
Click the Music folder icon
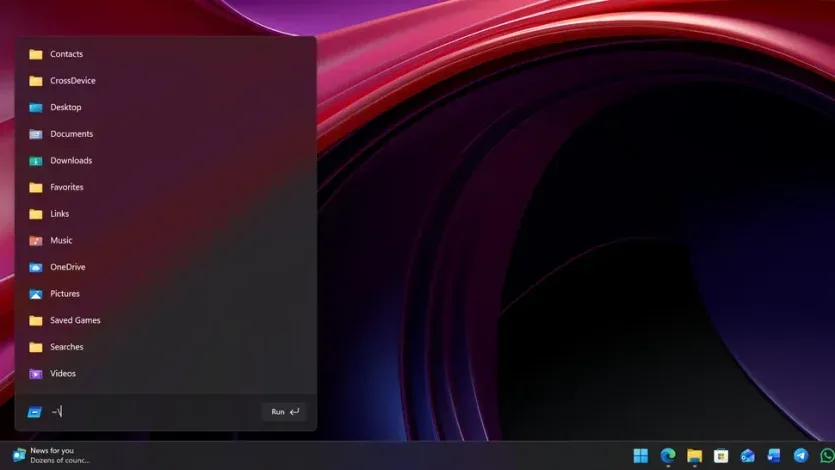(x=36, y=241)
